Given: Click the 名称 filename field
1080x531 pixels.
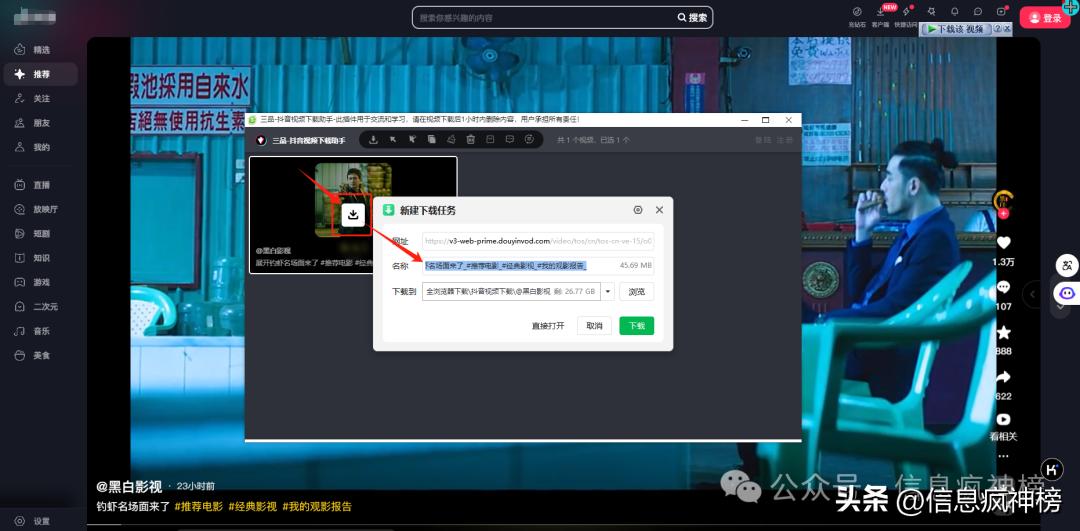Looking at the screenshot, I should 538,266.
